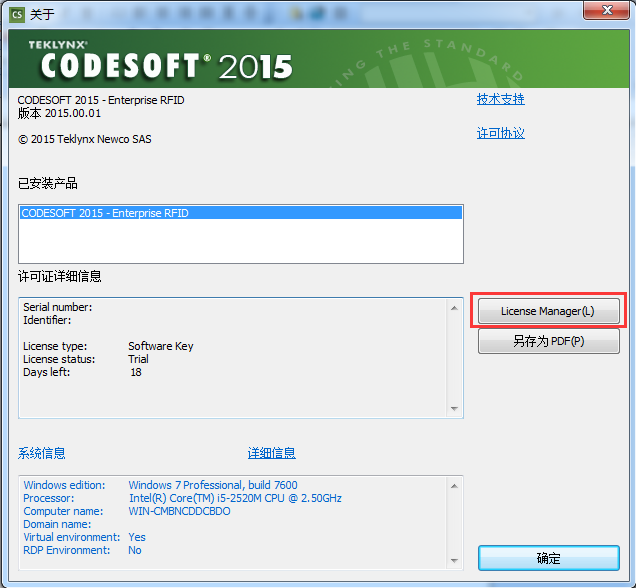Click system info scroll up arrow
Screen dimensions: 636x588
pyautogui.click(x=454, y=486)
